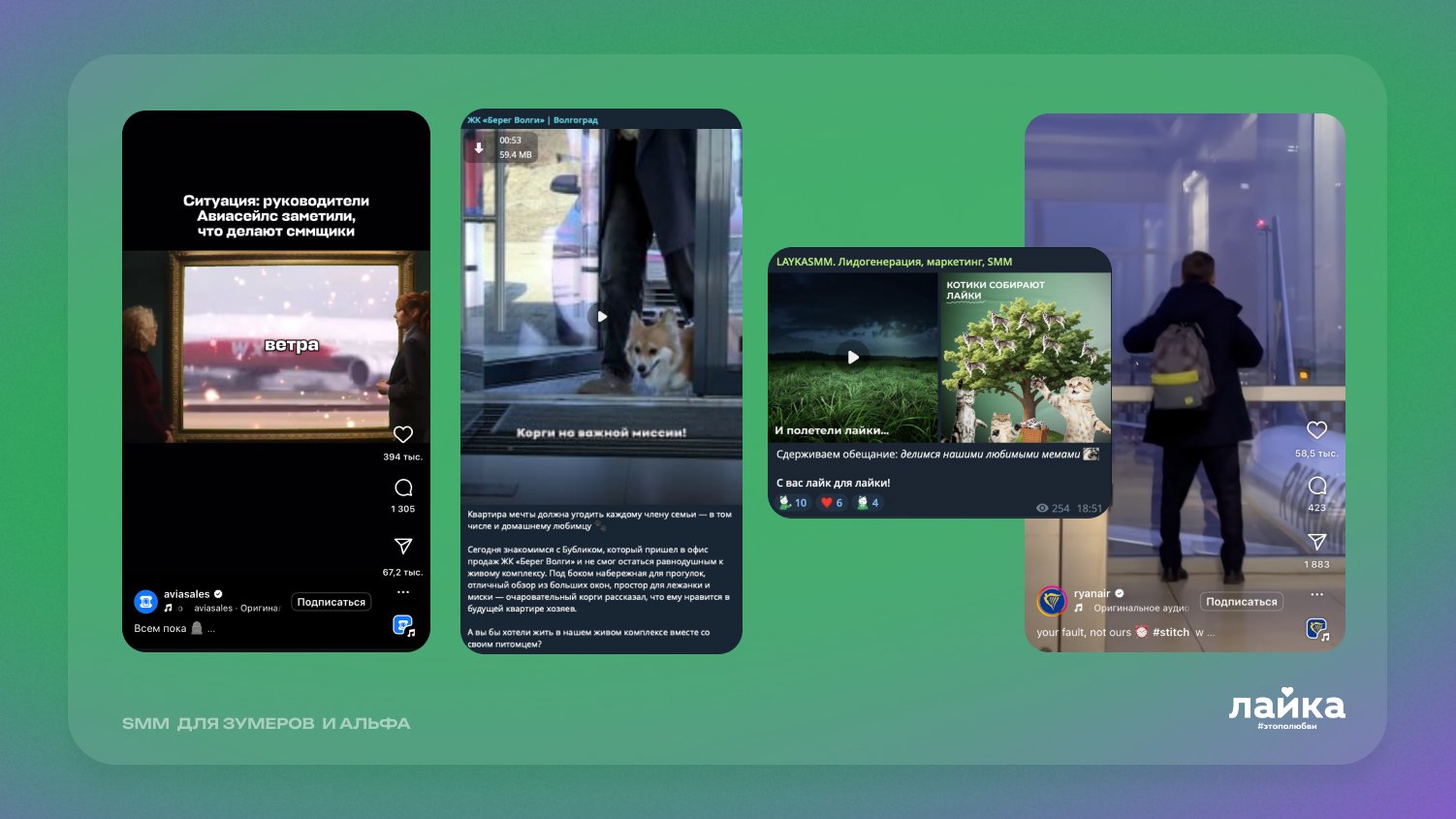The height and width of the screenshot is (819, 1456).
Task: Click the '1 305' comments count
Action: pyautogui.click(x=403, y=509)
